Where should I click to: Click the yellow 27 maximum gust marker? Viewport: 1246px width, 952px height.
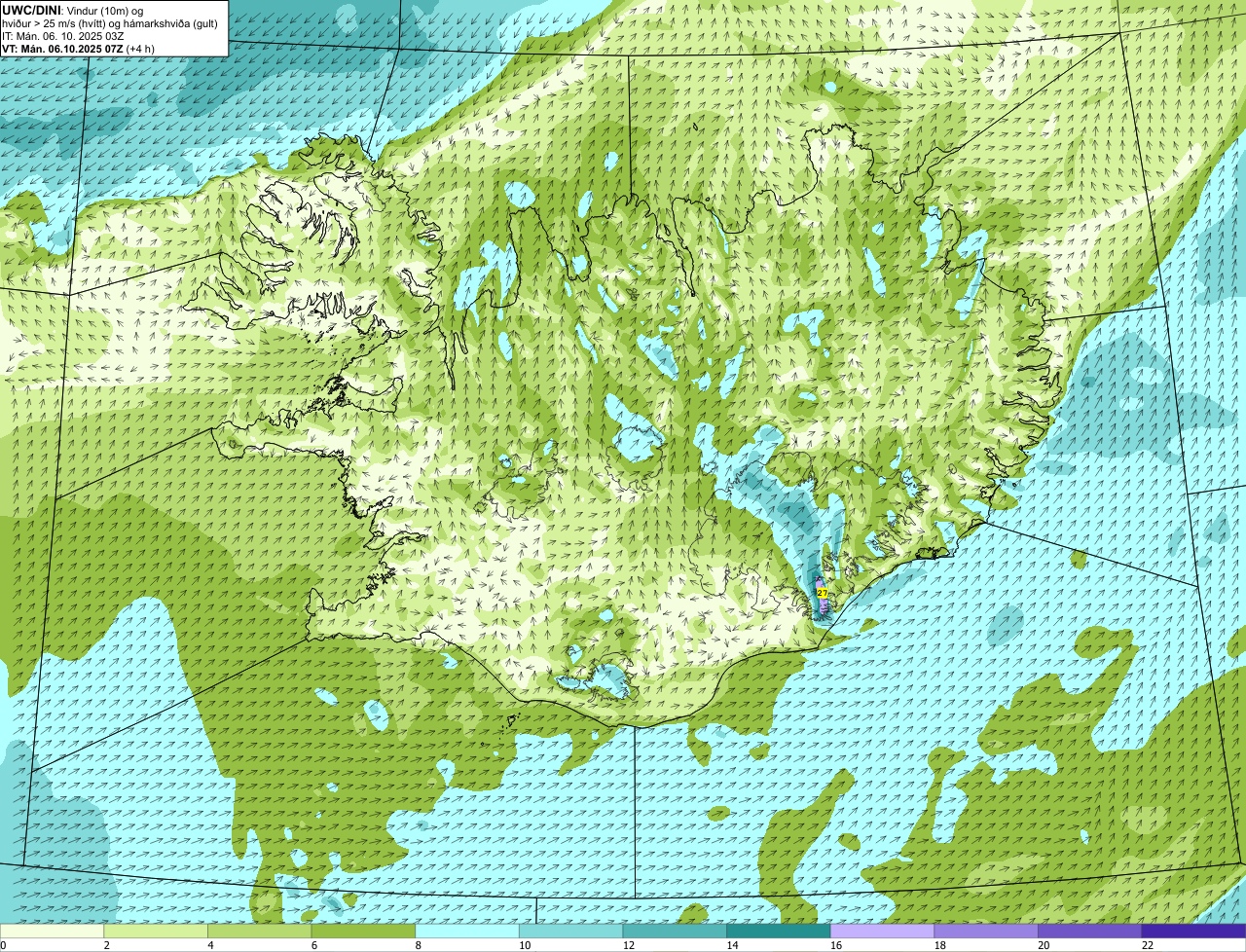823,593
